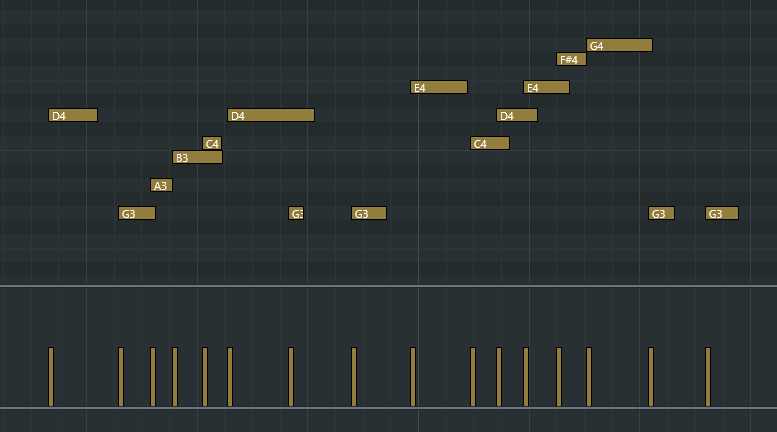The width and height of the screenshot is (777, 432).
Task: Click the divider line above the velocity pane
Action: [388, 286]
